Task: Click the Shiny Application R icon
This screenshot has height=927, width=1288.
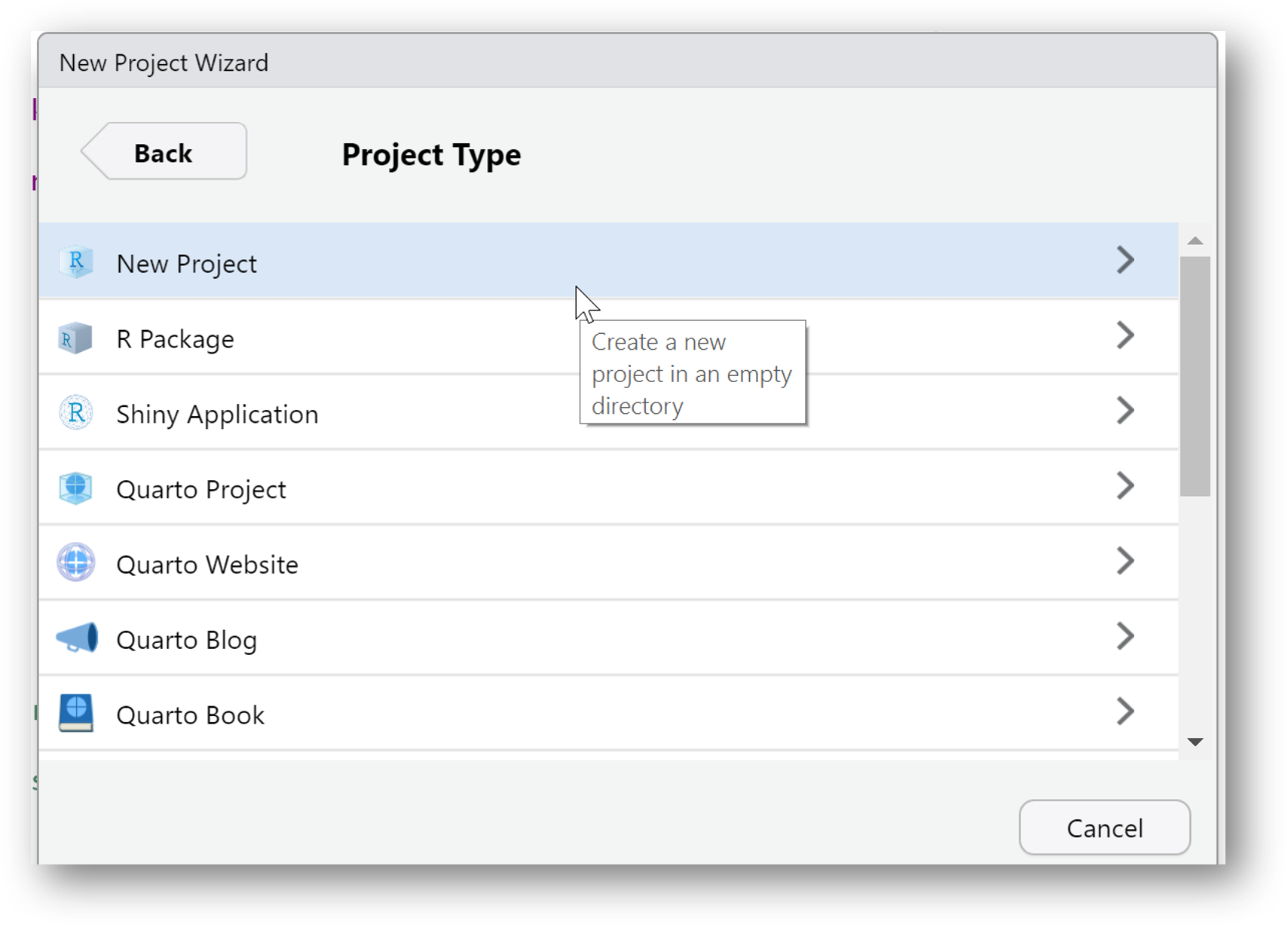Action: click(76, 413)
